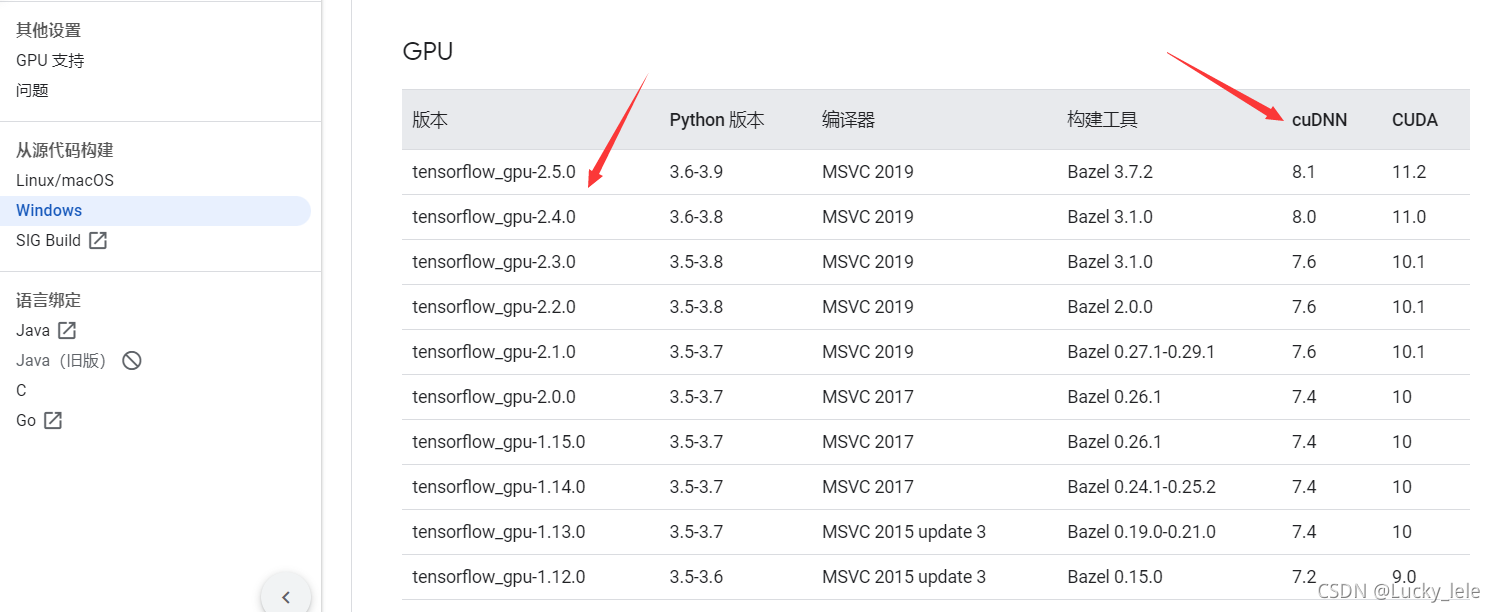1495x612 pixels.
Task: Click the cuDNN 8.1 cell
Action: point(1304,172)
